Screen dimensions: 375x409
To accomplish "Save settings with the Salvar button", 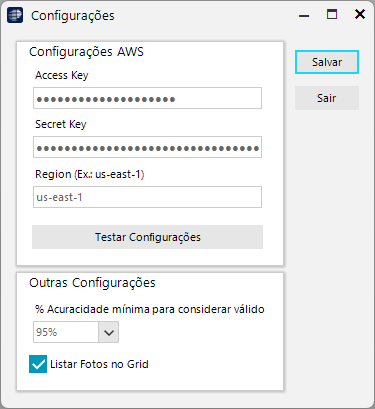I will pos(327,62).
